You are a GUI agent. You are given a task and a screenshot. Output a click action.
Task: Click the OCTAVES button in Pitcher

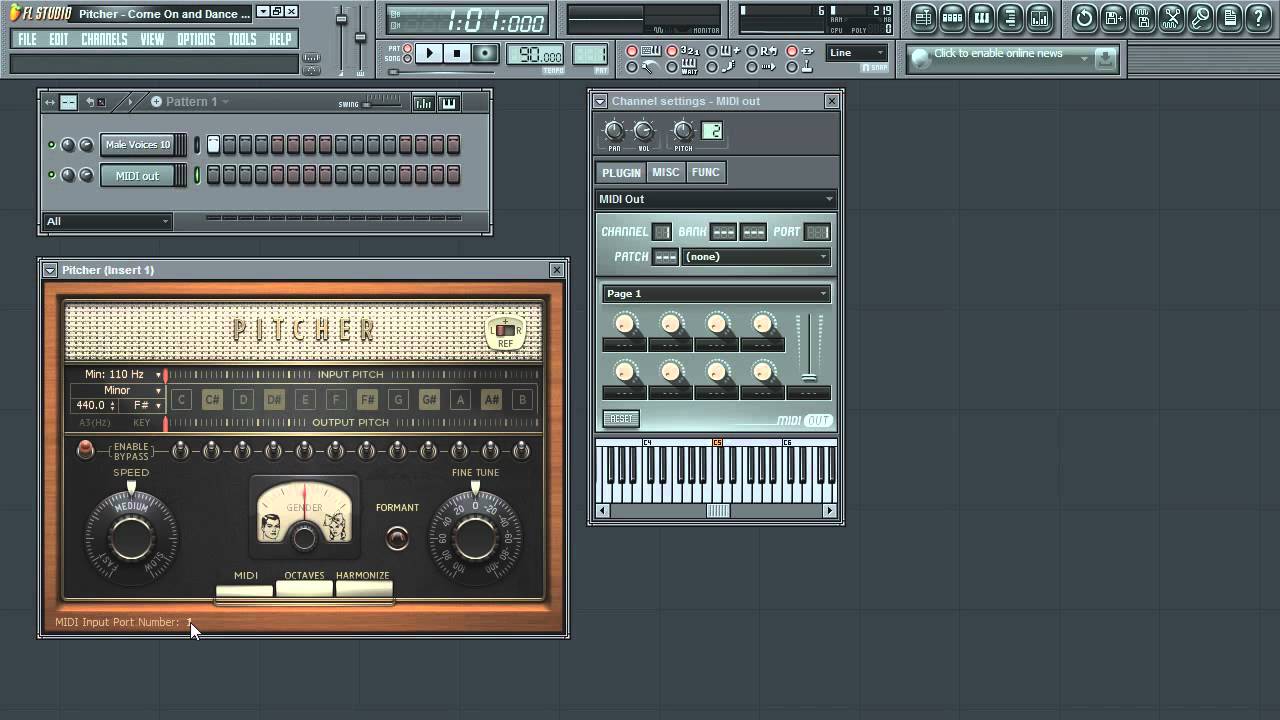click(304, 587)
